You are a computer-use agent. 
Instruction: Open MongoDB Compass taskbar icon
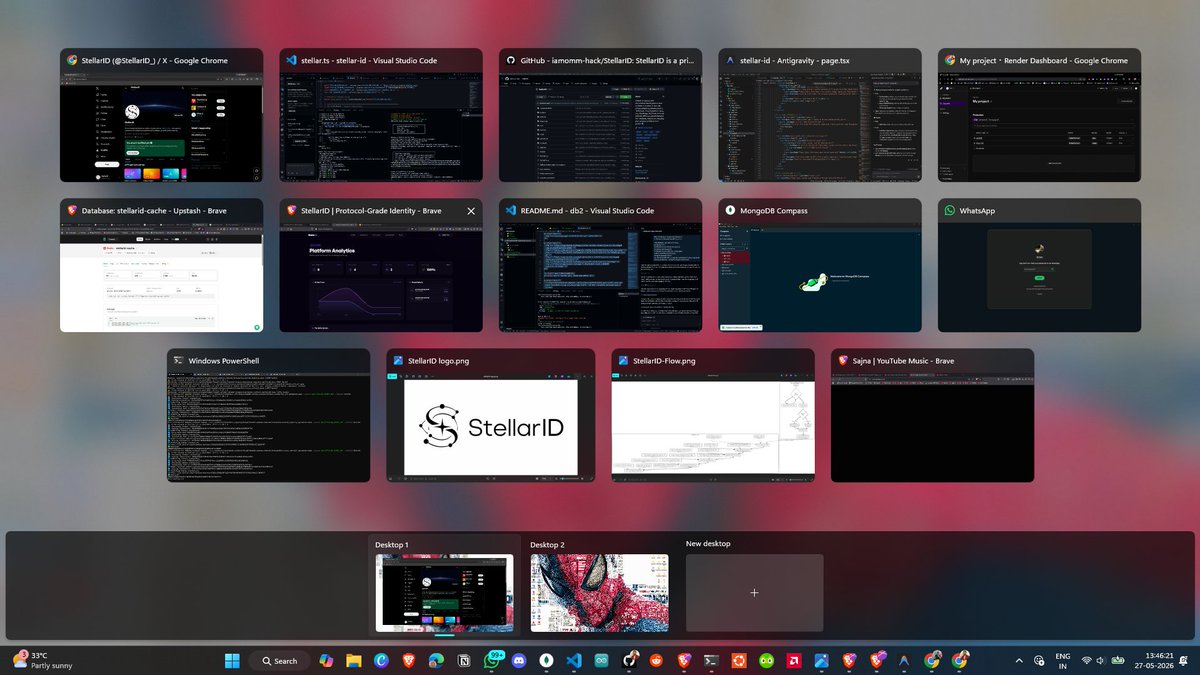coord(546,660)
